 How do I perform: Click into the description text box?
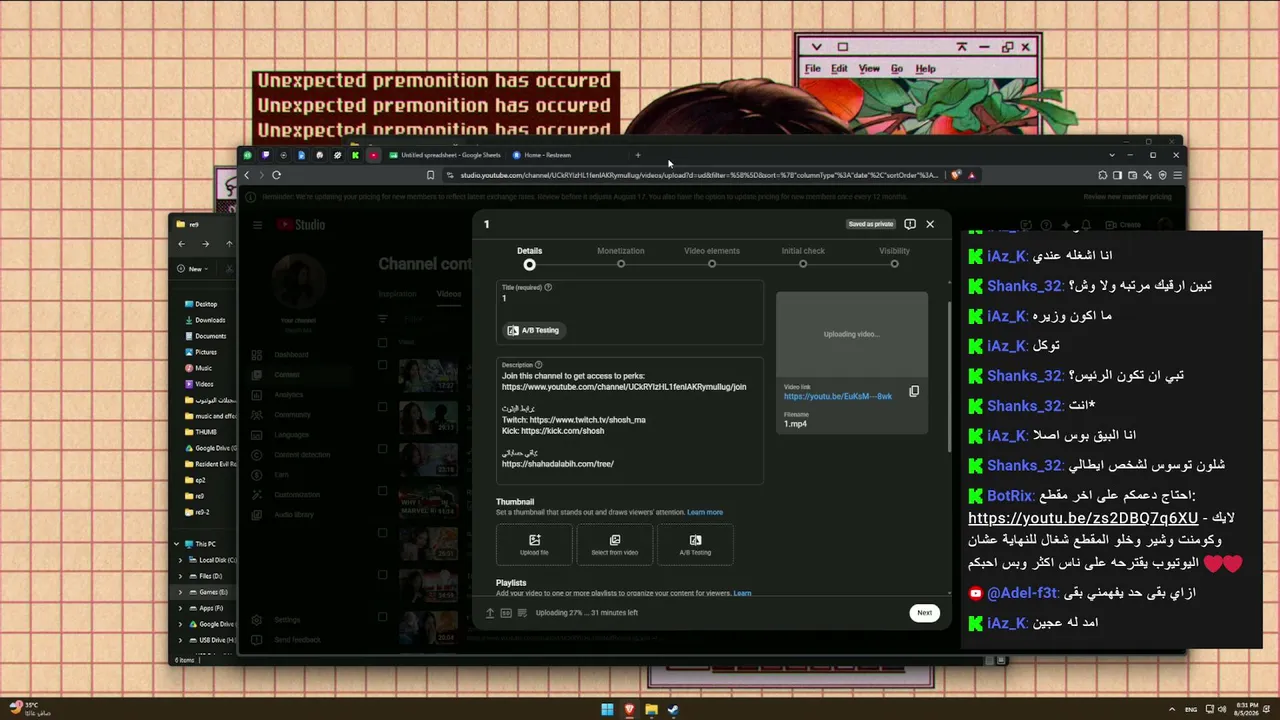point(630,420)
